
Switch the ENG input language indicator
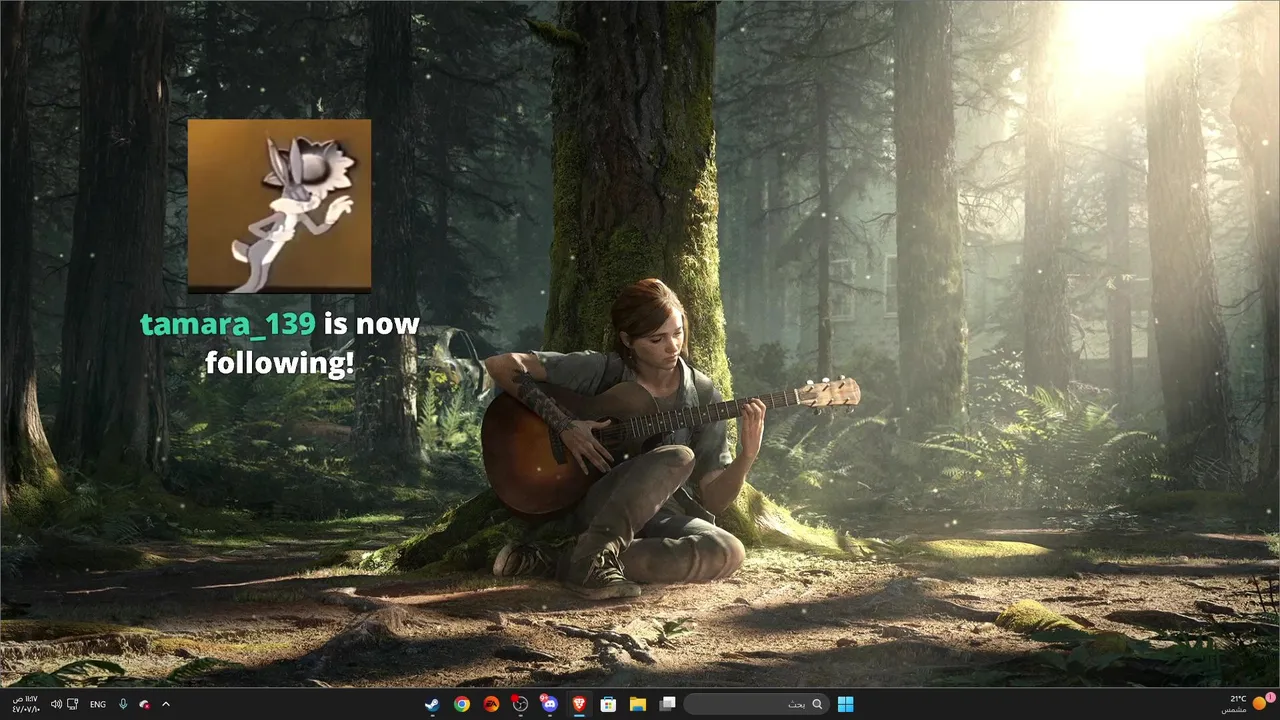click(98, 704)
